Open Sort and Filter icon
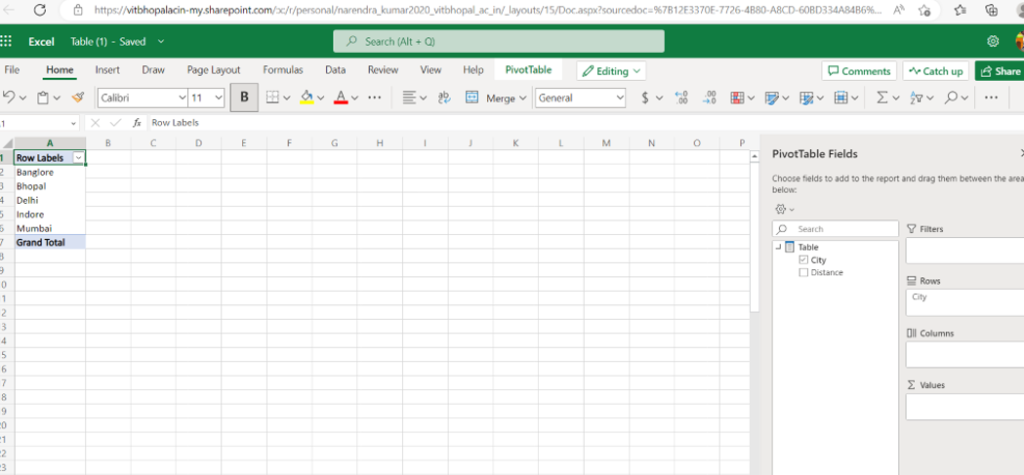Image resolution: width=1024 pixels, height=475 pixels. point(916,97)
